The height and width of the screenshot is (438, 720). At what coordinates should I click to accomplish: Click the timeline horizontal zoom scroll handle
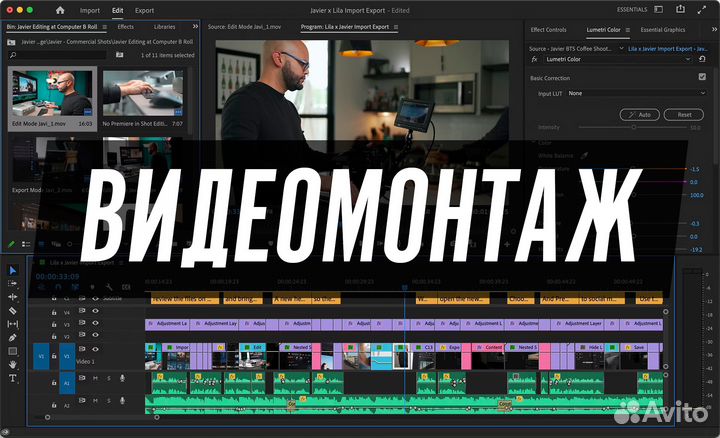coord(157,417)
